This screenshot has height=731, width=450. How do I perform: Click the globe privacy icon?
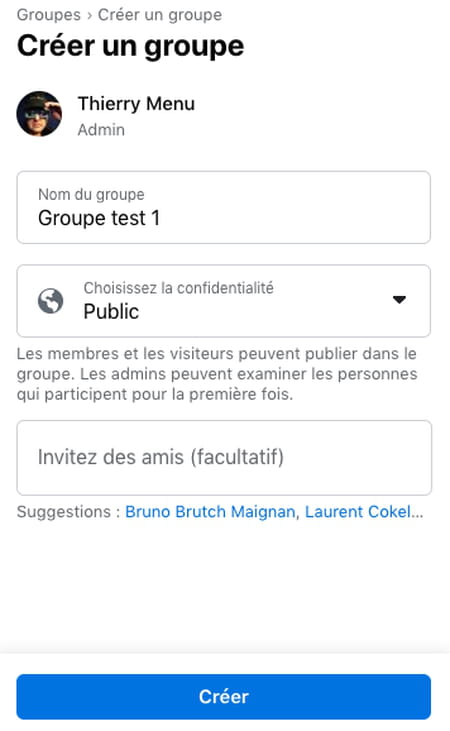50,301
